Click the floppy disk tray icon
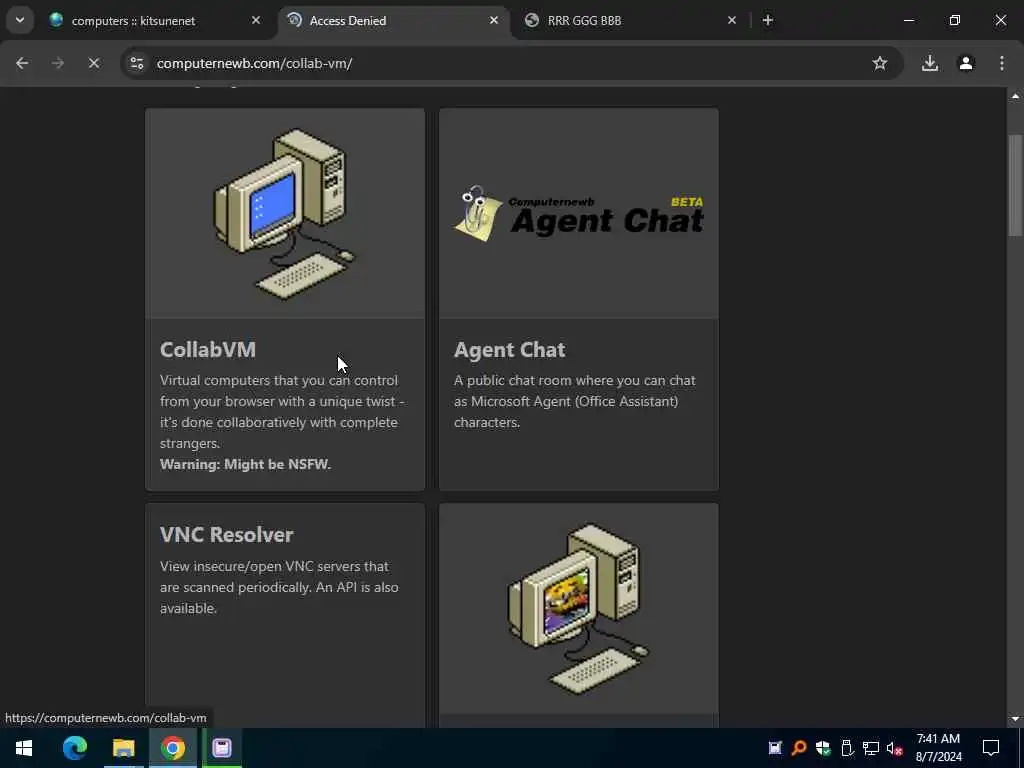 775,748
